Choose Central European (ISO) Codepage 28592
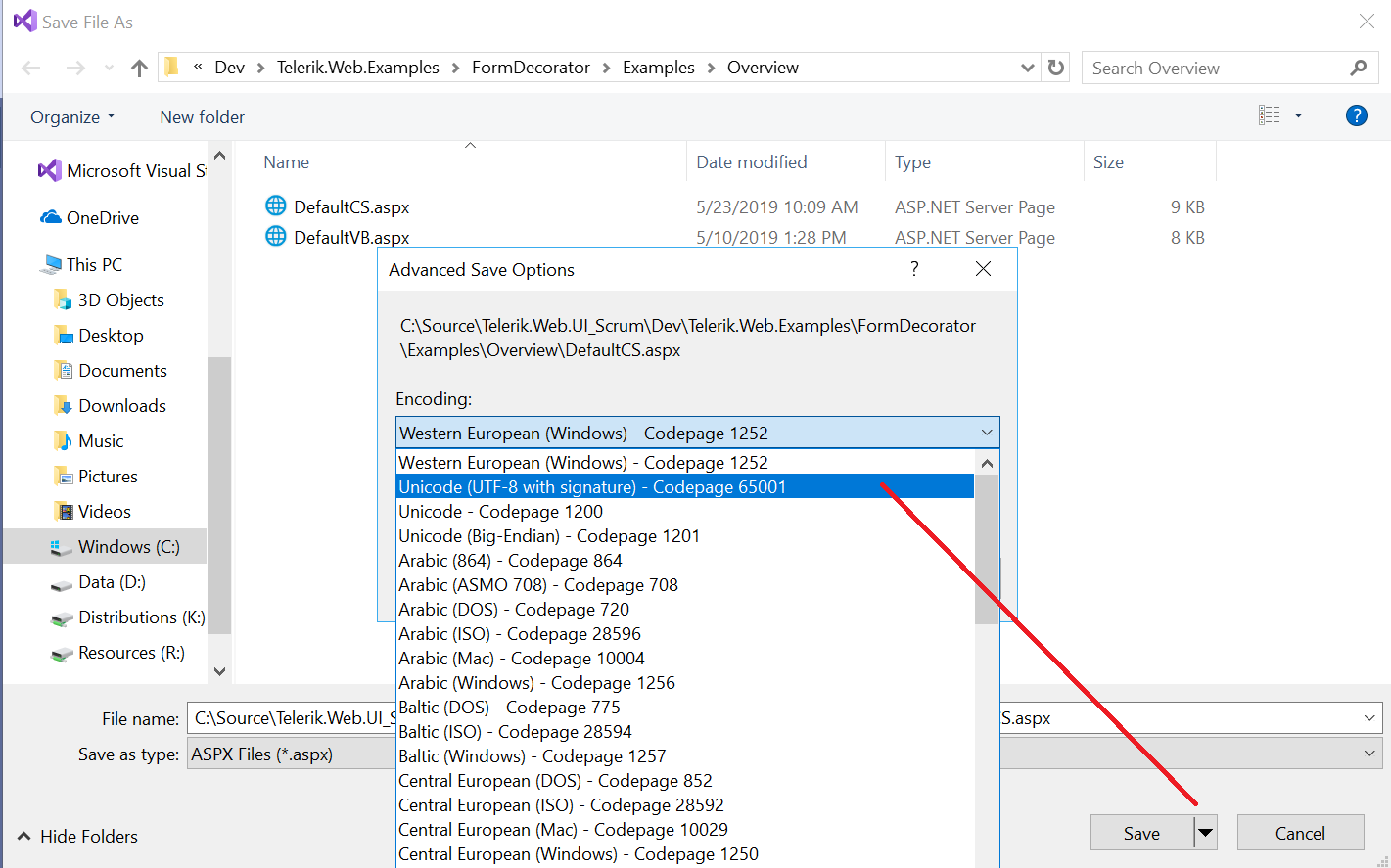Viewport: 1391px width, 868px height. coord(685,805)
